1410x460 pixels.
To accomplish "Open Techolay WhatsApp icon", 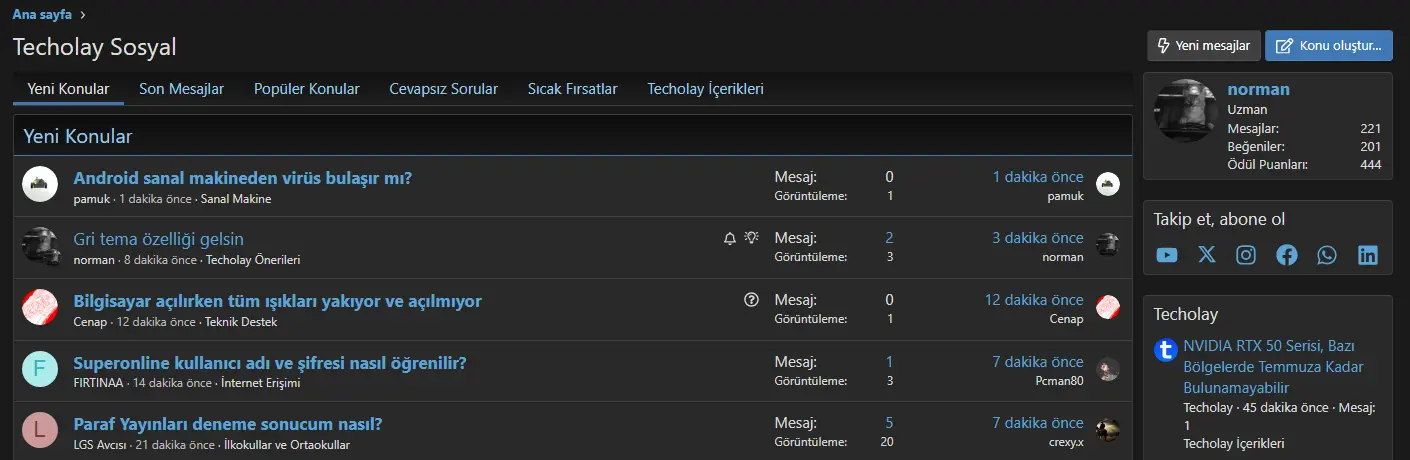I will pos(1327,255).
